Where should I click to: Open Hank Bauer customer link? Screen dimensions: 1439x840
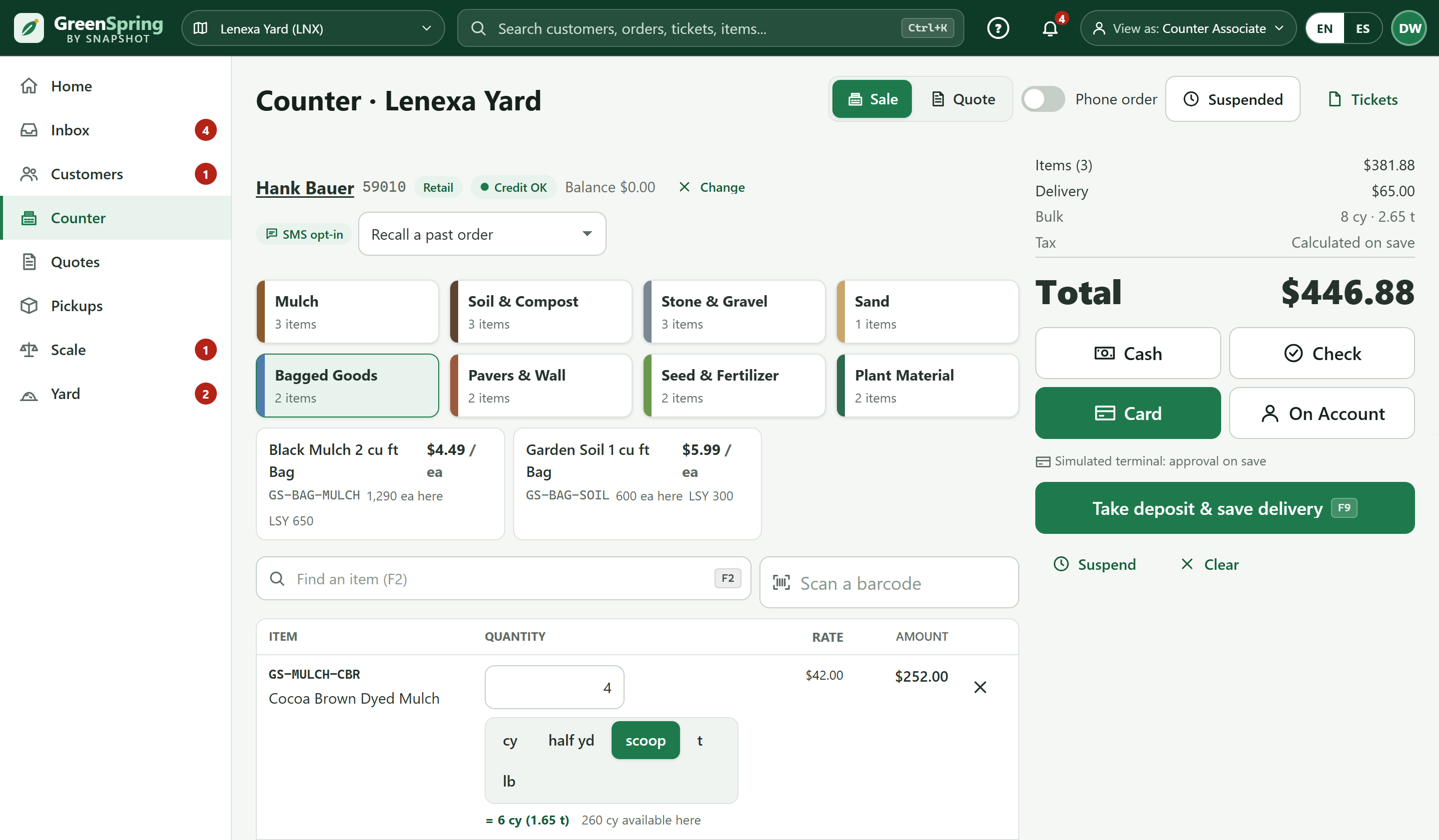[x=305, y=188]
